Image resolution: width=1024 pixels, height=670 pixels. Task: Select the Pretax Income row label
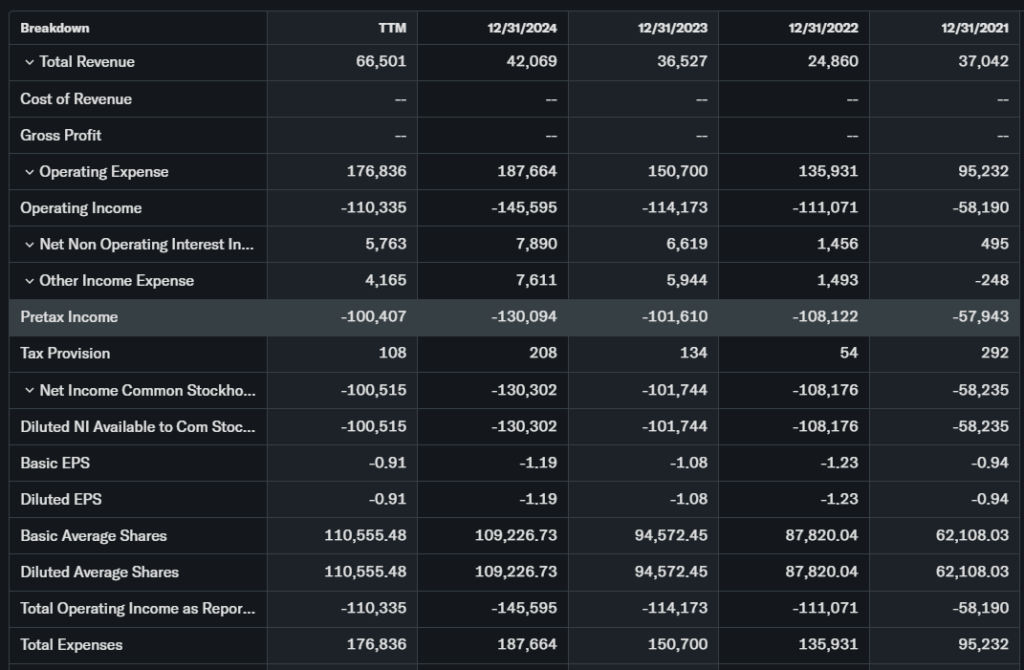[69, 317]
